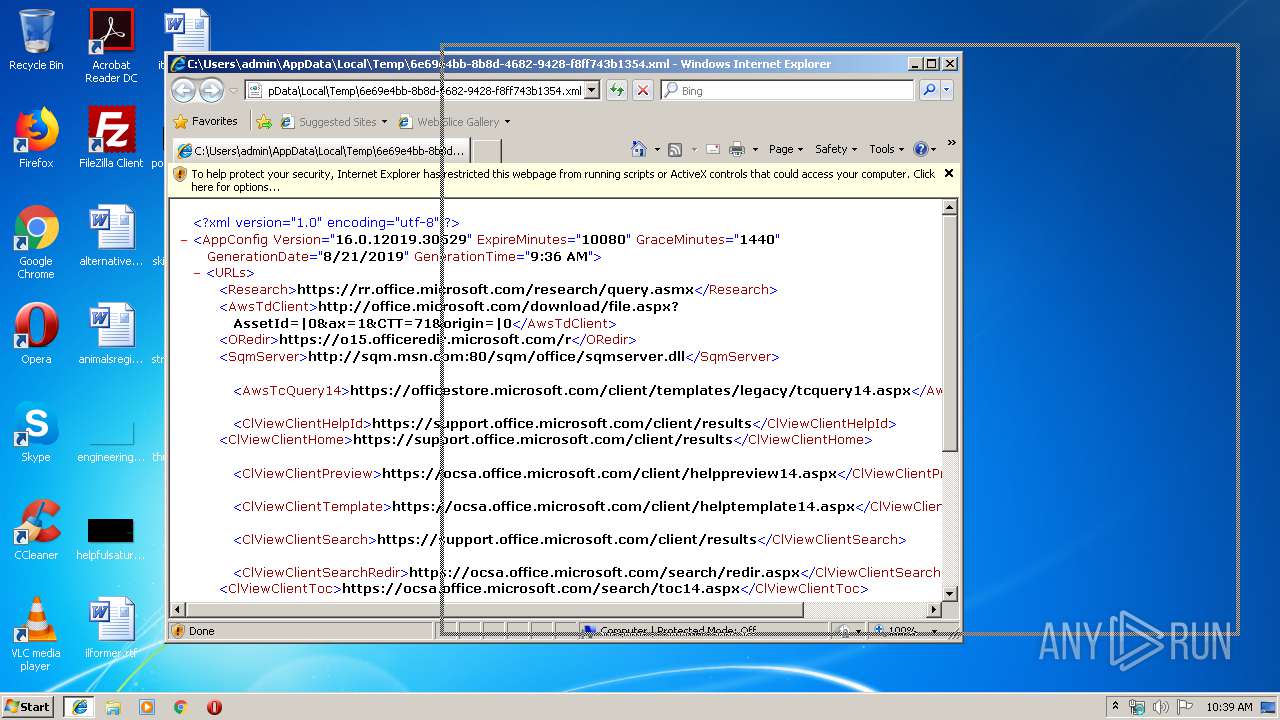
Task: Stop loading with the red X button
Action: pyautogui.click(x=643, y=91)
